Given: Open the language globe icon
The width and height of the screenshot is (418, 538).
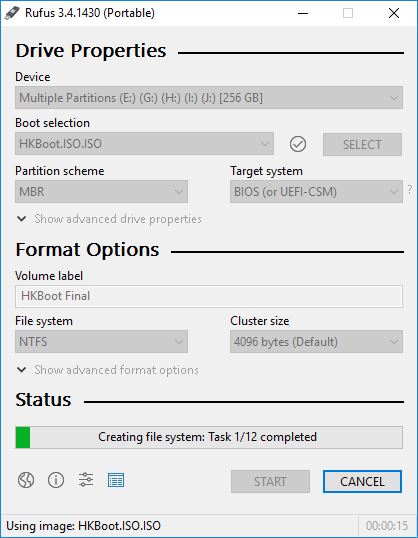Looking at the screenshot, I should click(x=26, y=480).
